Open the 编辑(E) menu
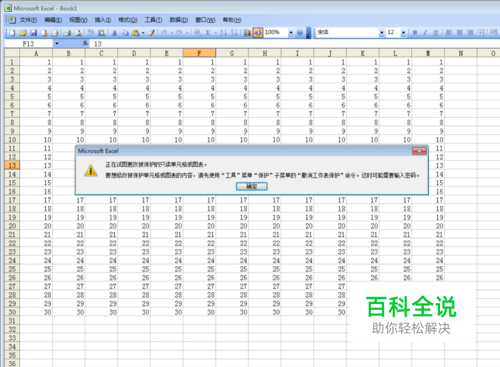 (x=53, y=20)
